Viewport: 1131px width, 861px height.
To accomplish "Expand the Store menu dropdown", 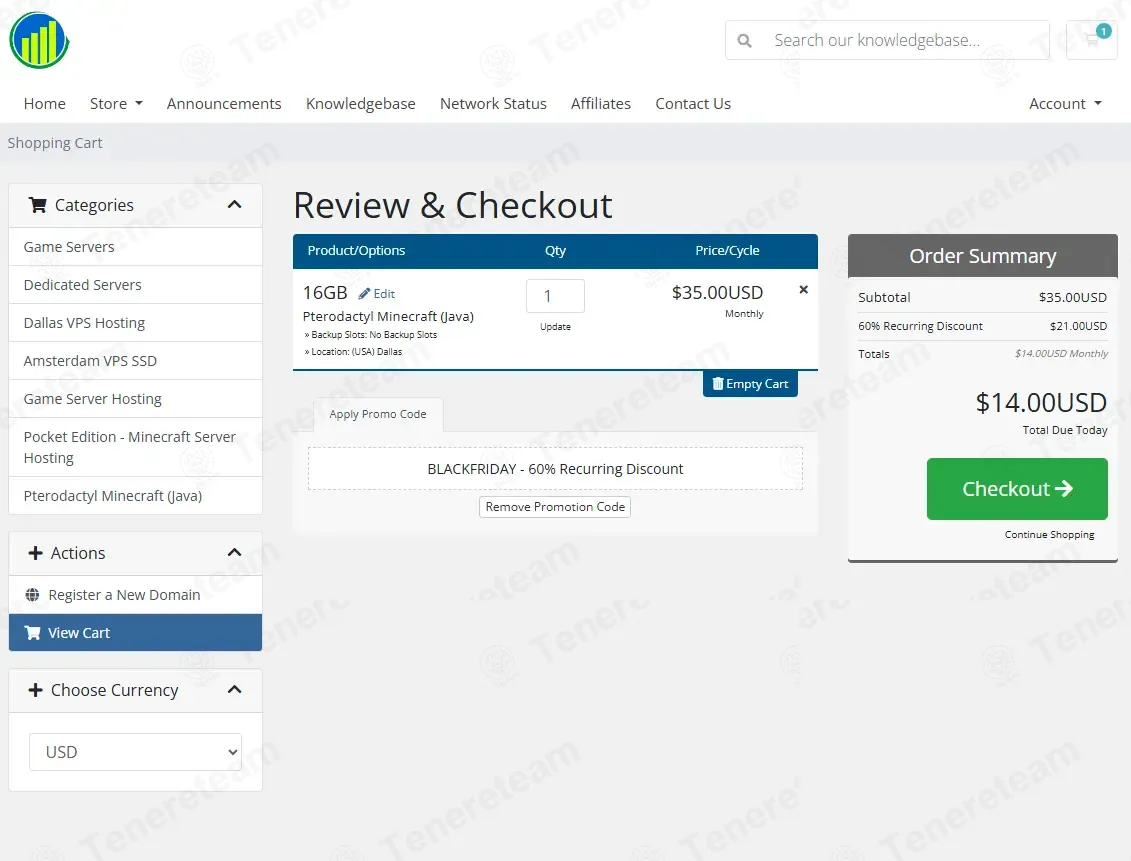I will 116,104.
